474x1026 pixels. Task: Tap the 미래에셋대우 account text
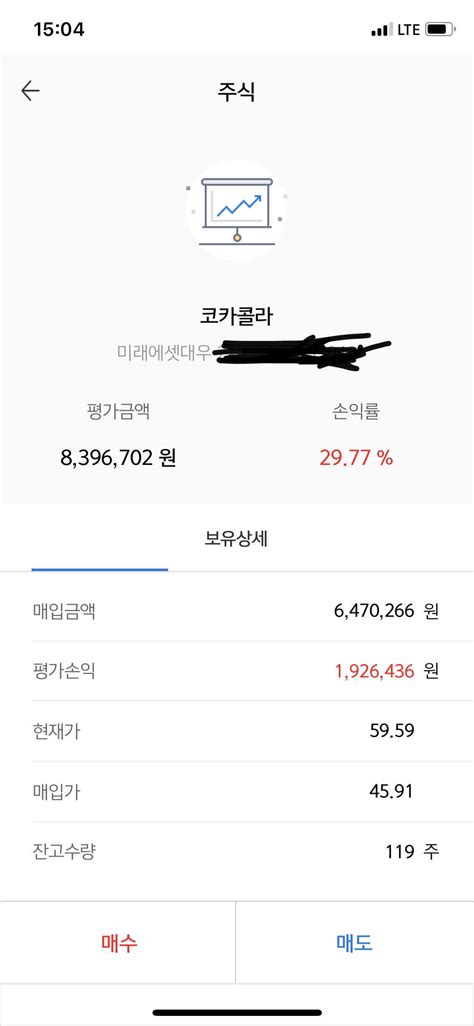point(164,353)
